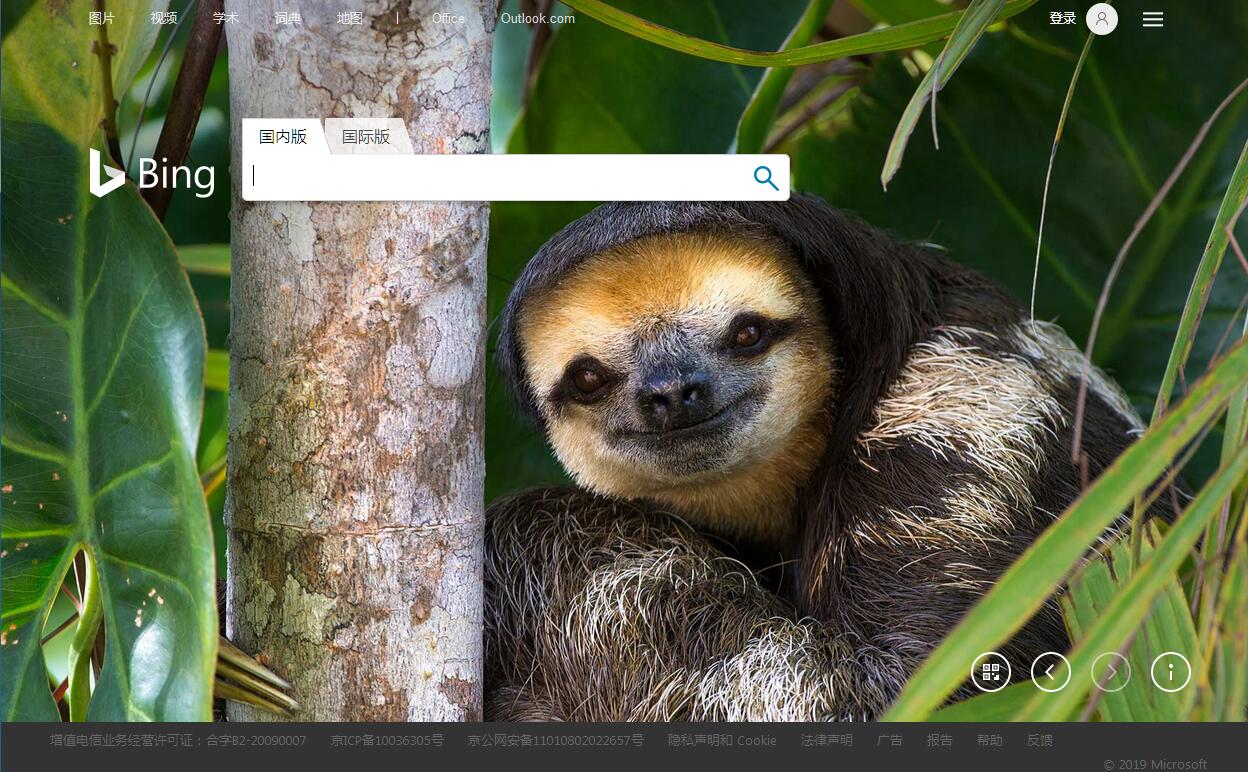
Task: Switch to the 国际版 tab
Action: pyautogui.click(x=366, y=137)
